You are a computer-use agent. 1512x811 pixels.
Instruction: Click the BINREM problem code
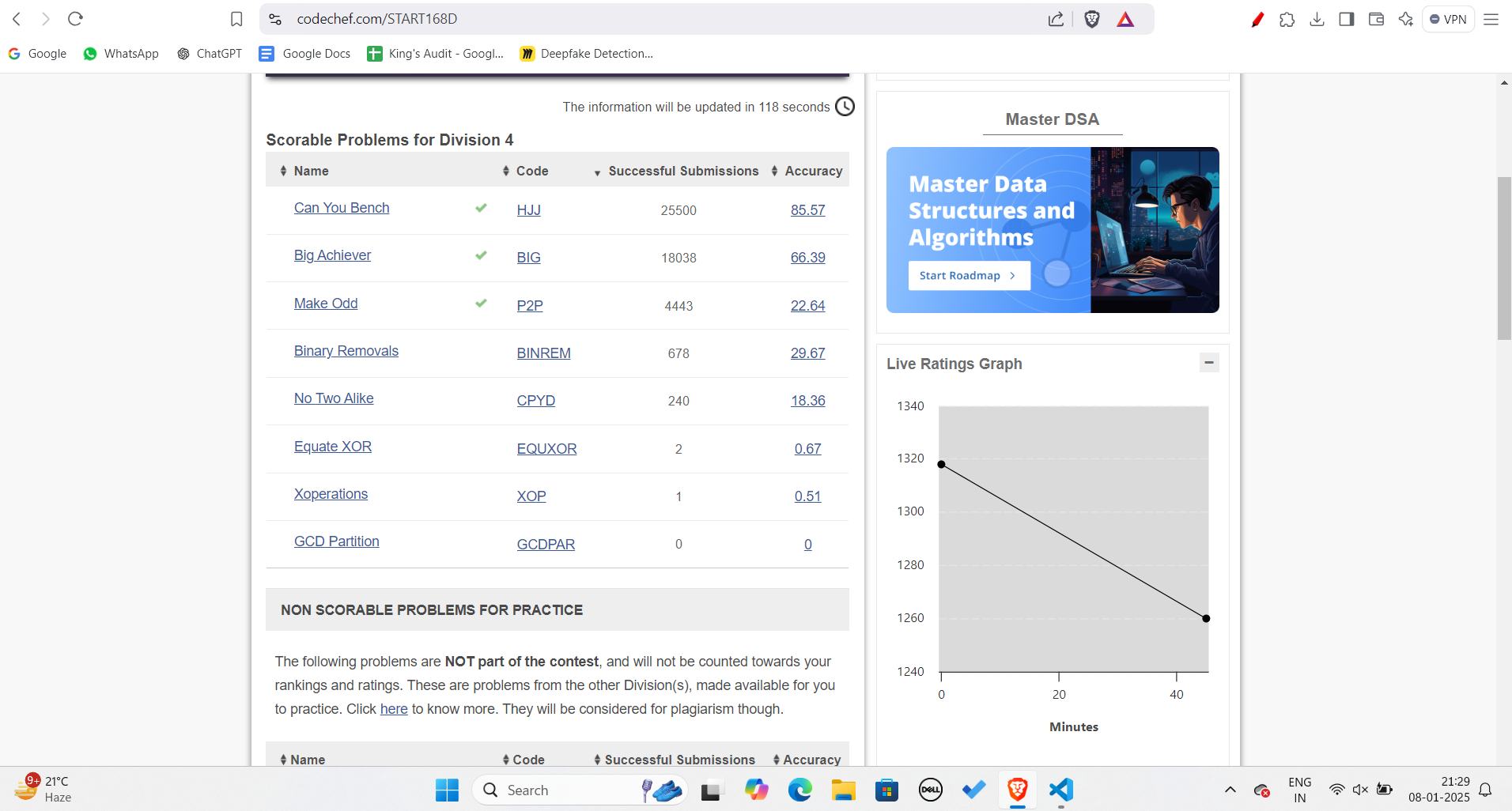click(x=544, y=353)
